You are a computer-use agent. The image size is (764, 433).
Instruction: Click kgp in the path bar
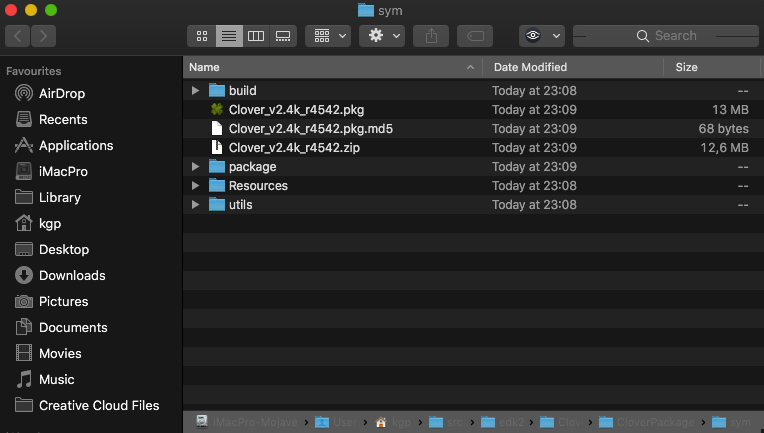[393, 422]
